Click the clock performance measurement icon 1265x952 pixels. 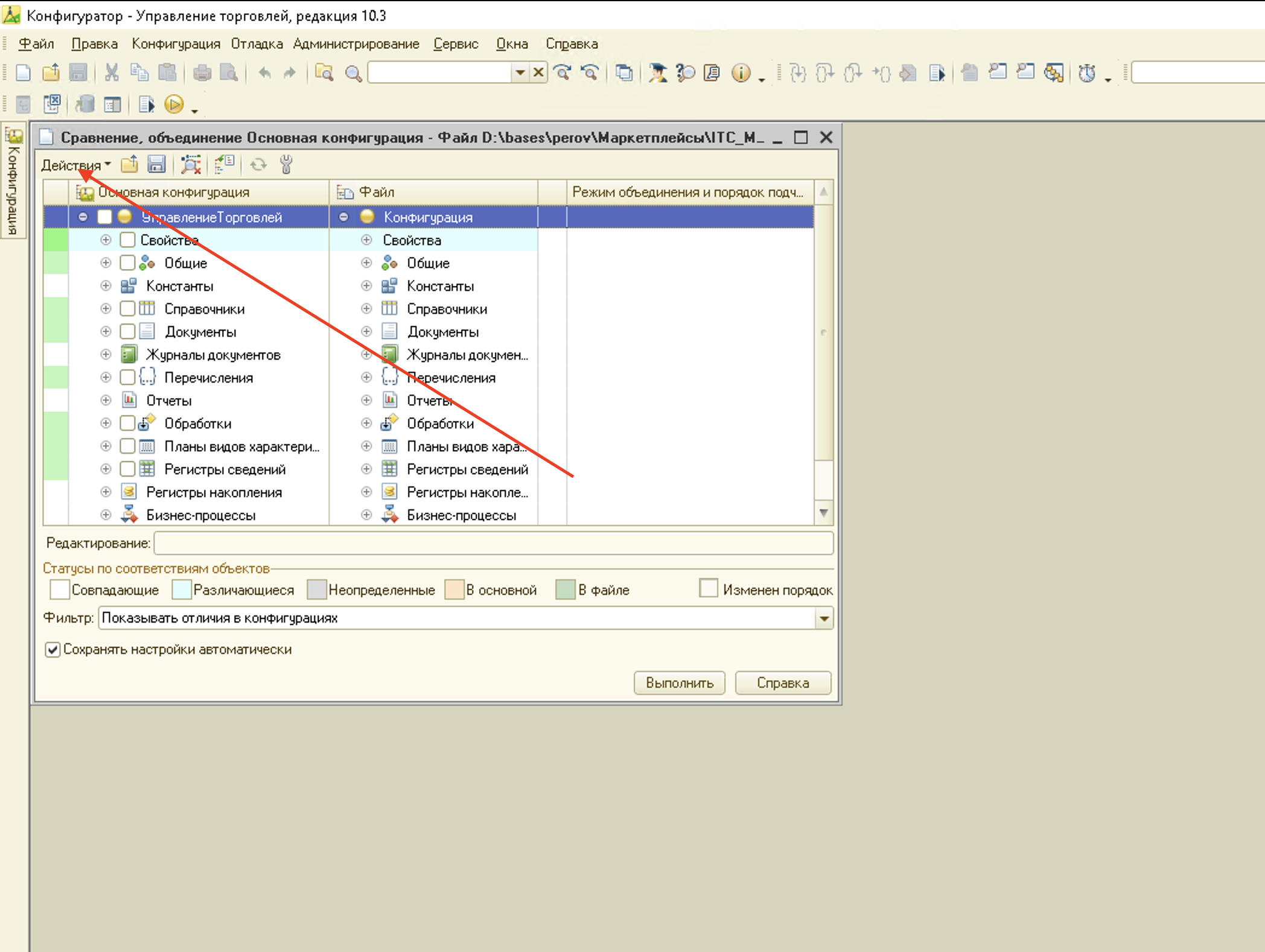[x=1087, y=73]
